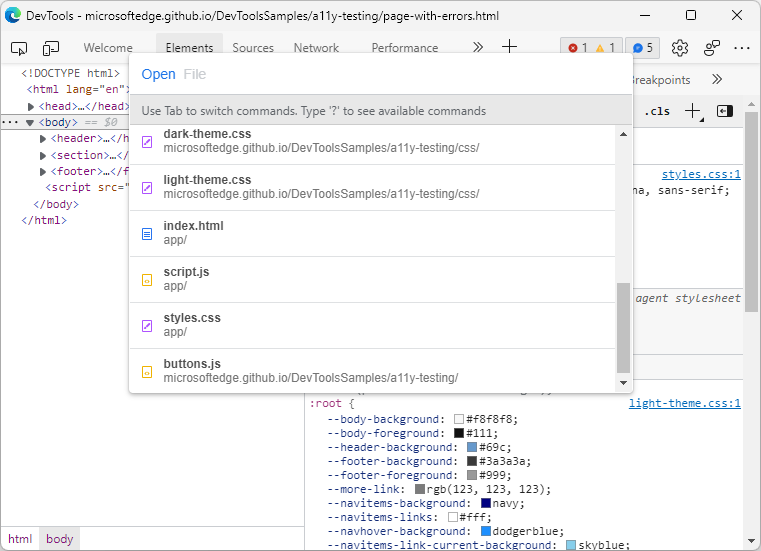
Task: Click the Styles pane scrollbar down arrow
Action: [x=751, y=541]
